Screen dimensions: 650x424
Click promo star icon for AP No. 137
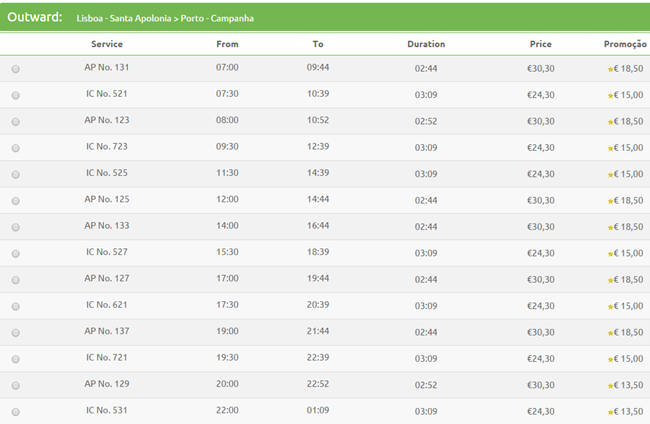click(610, 333)
